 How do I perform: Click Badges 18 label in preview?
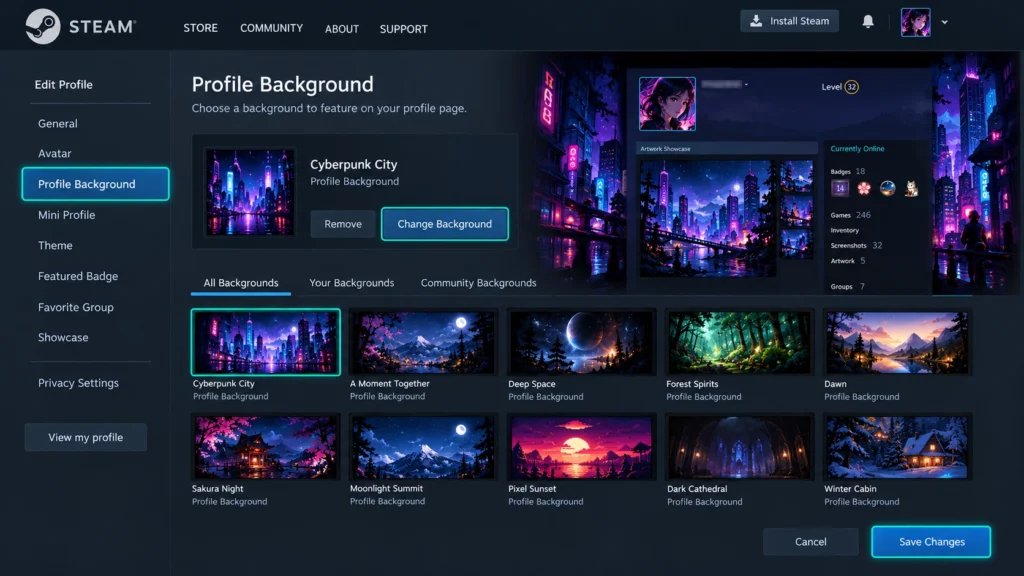848,171
